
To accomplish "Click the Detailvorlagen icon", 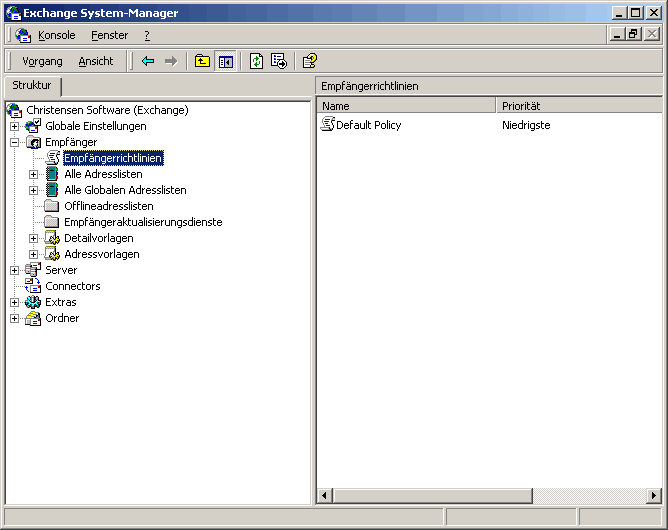I will pos(52,238).
